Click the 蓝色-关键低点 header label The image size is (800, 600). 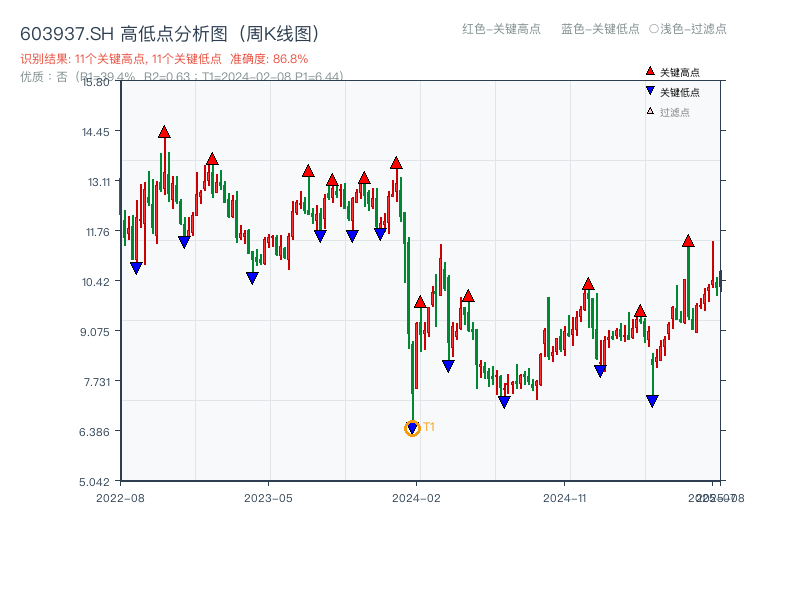[599, 30]
